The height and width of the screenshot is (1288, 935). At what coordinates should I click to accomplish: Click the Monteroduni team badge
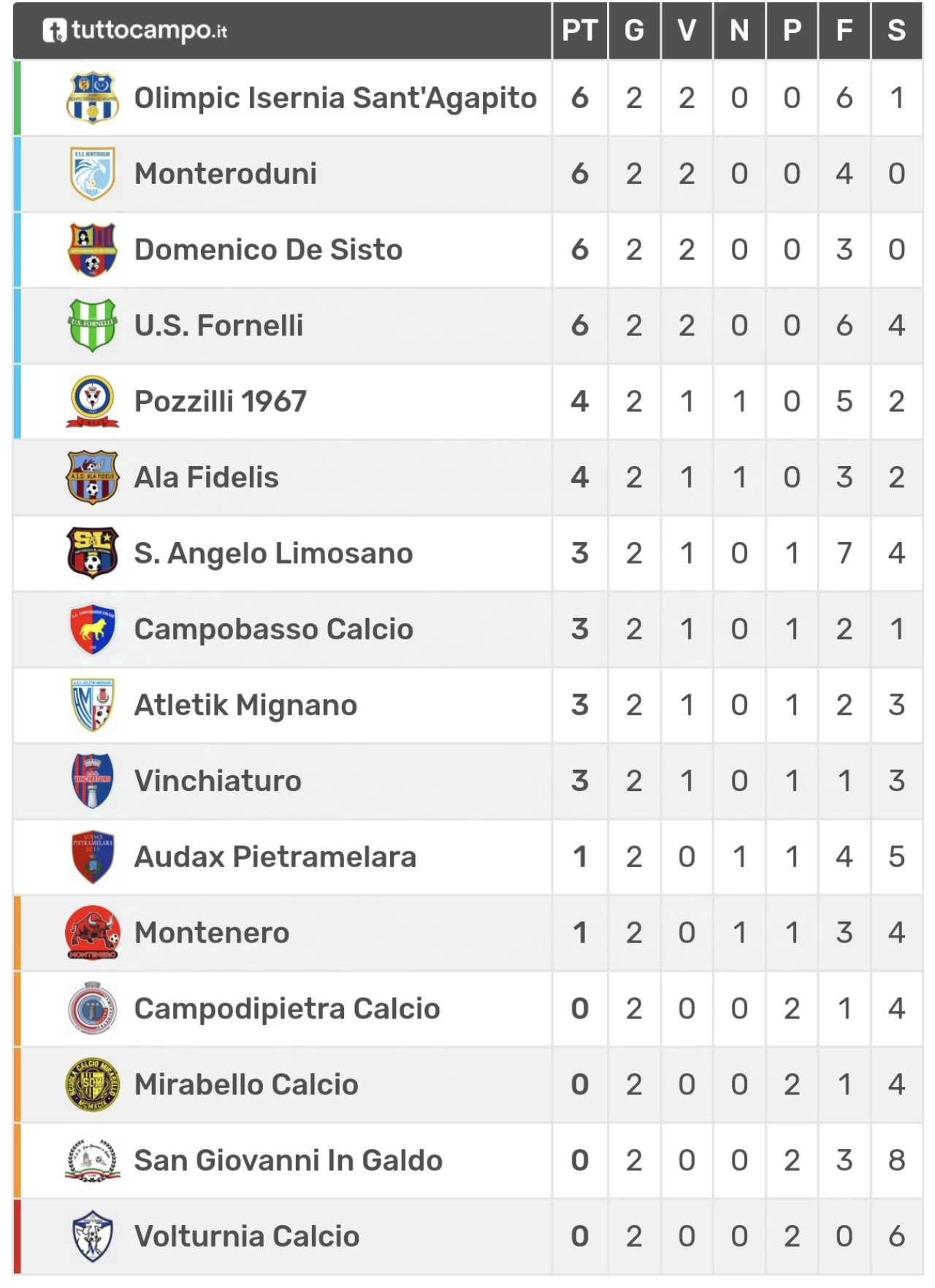(x=93, y=174)
